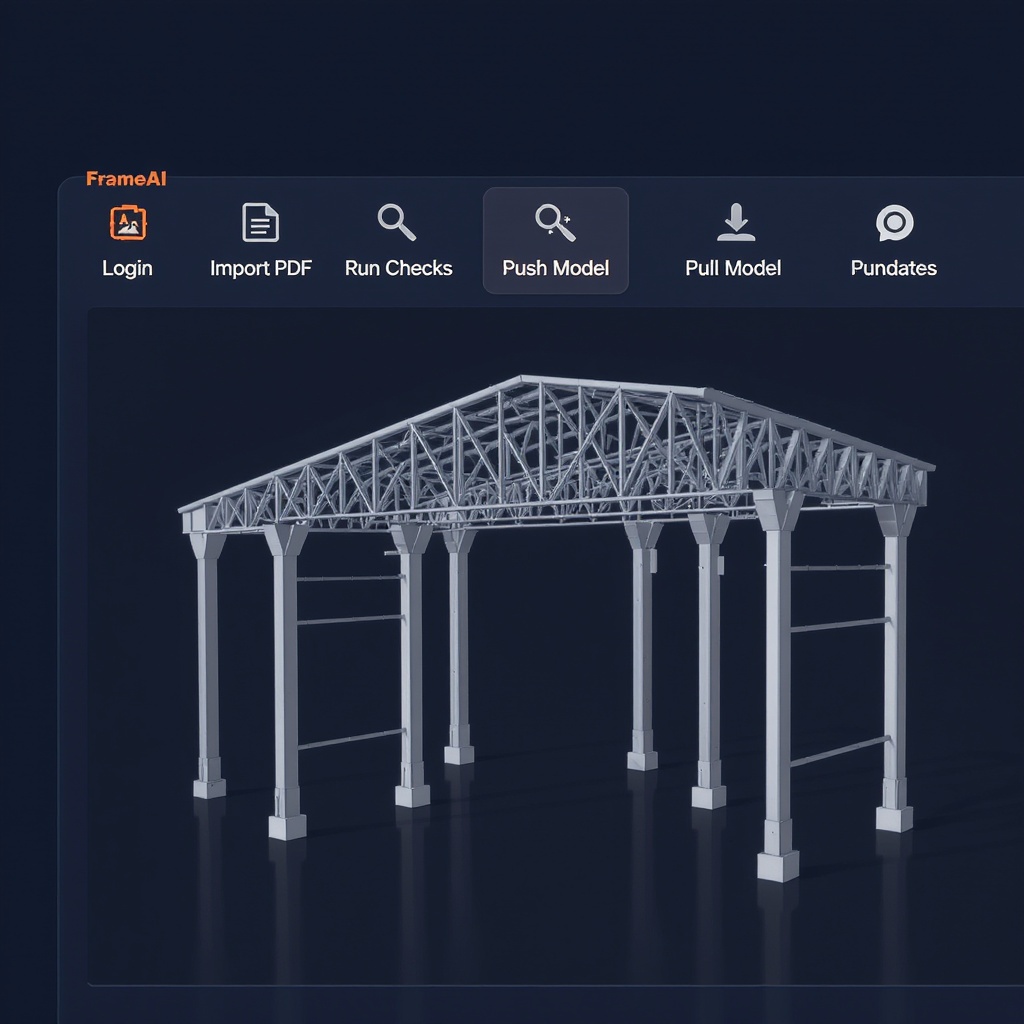Click the Login icon

coord(128,223)
